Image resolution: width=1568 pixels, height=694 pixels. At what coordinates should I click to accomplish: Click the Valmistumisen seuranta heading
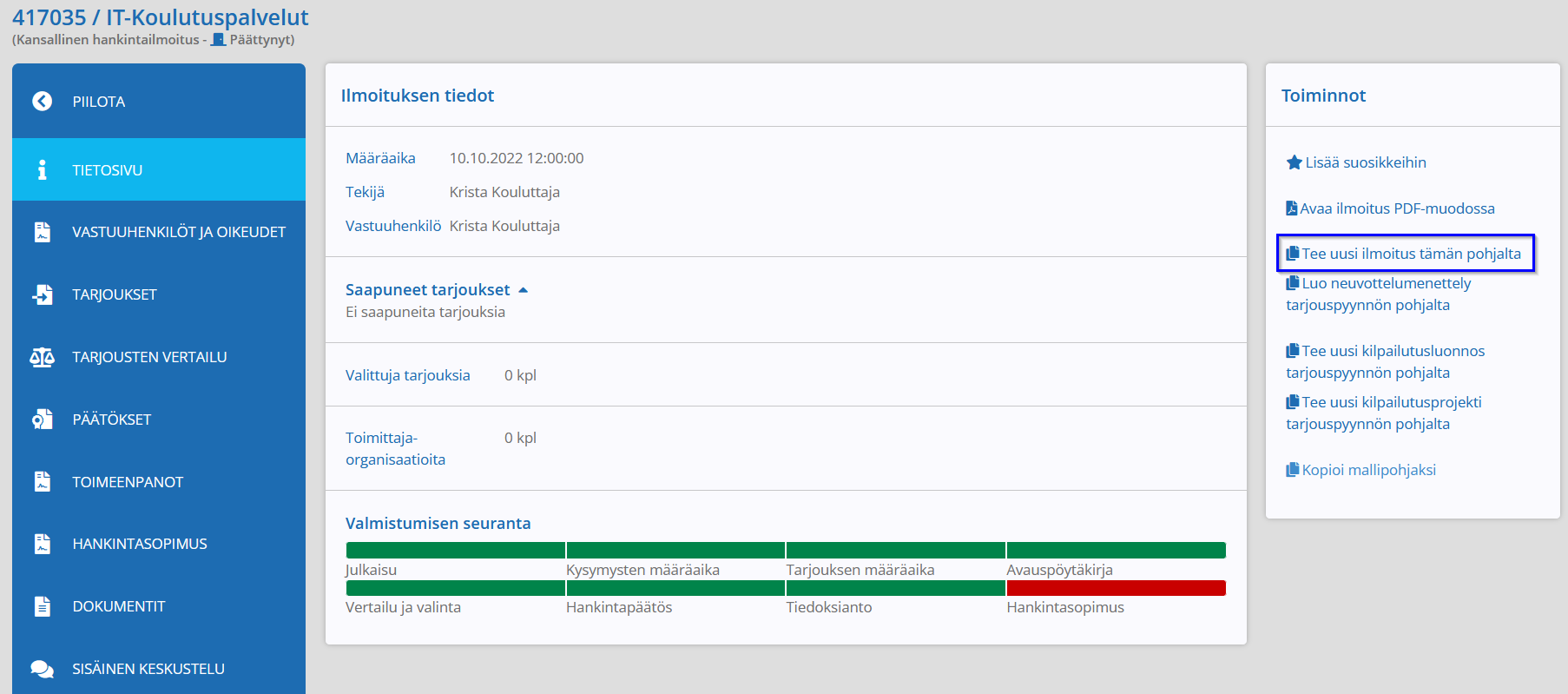[x=438, y=524]
